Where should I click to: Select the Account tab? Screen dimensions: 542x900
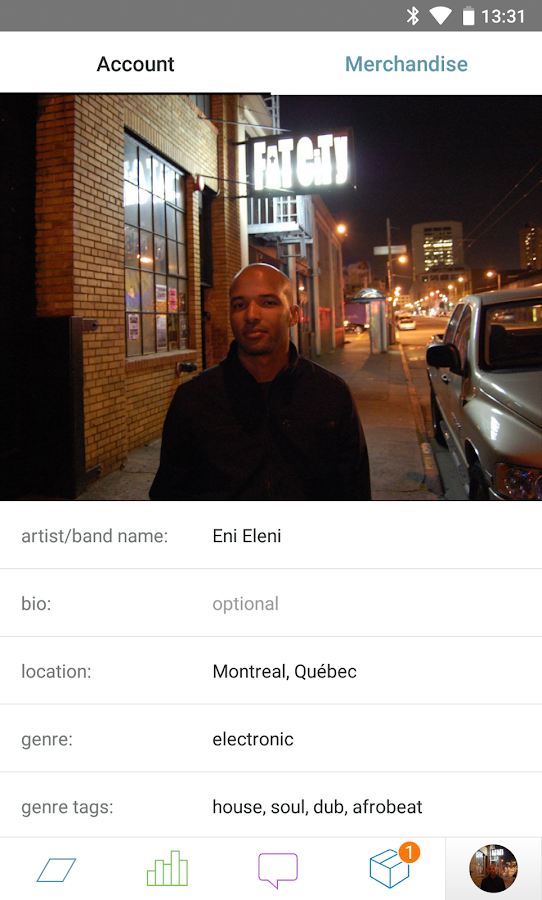(x=136, y=64)
